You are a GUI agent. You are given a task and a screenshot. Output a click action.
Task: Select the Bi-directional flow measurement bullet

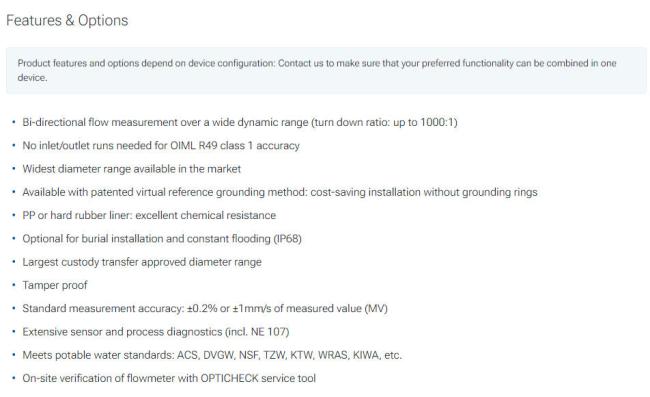pos(240,122)
